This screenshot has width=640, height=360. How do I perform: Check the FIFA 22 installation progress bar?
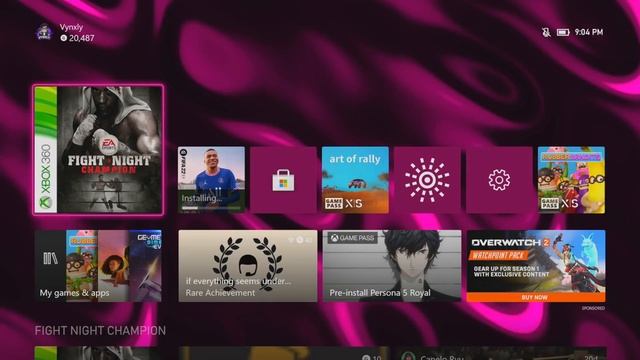[211, 208]
